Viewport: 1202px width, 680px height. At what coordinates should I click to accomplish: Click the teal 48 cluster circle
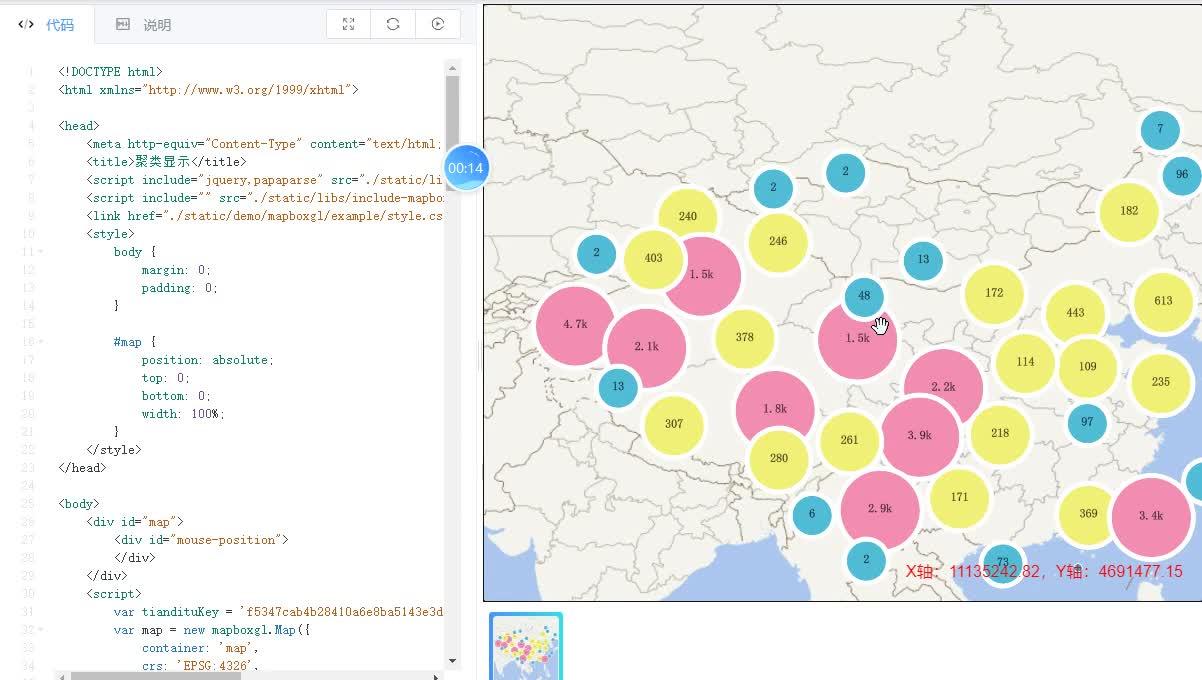coord(864,297)
